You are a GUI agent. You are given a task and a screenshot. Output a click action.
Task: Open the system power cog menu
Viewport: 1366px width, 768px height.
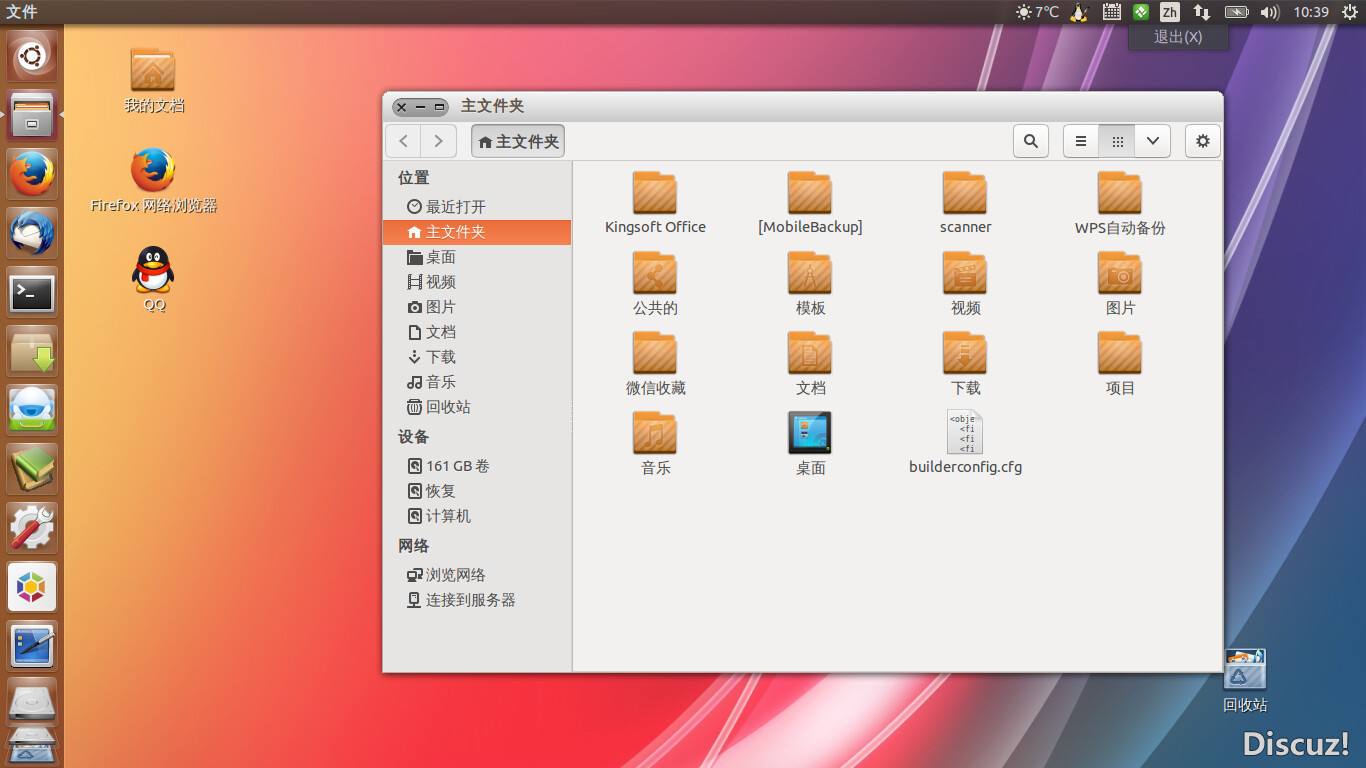click(x=1350, y=12)
